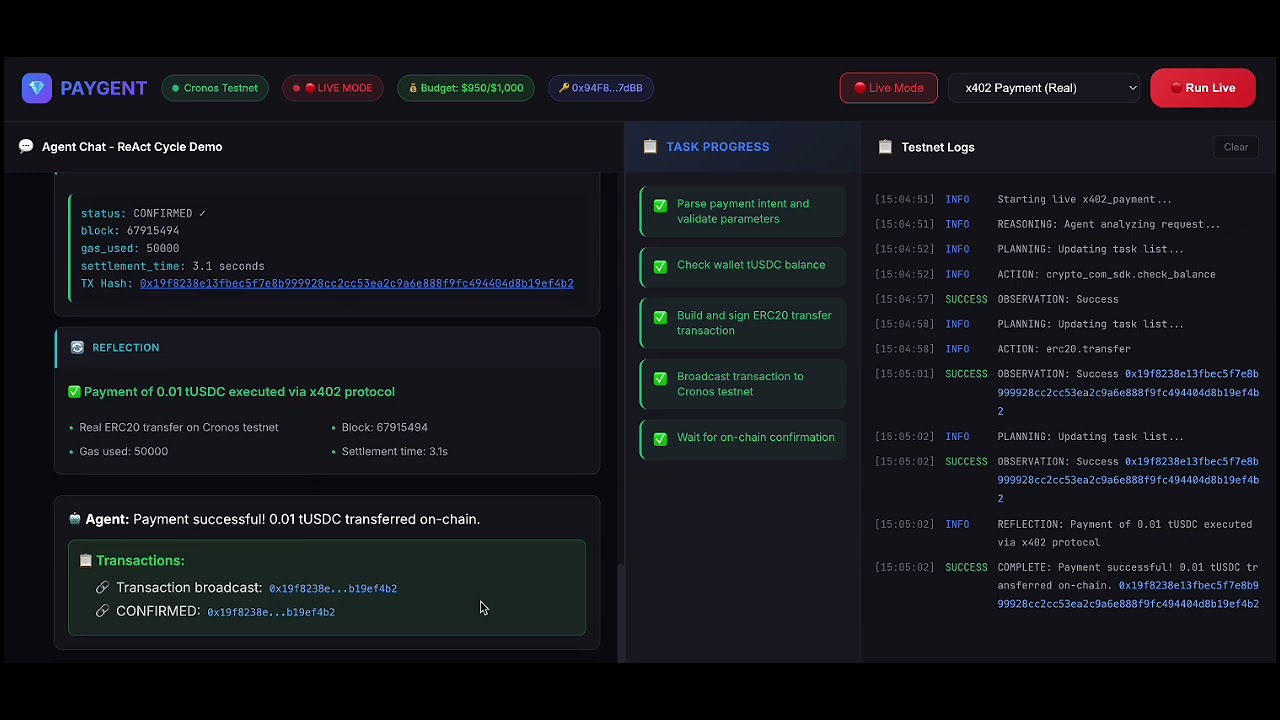
Task: Click the TASK PROGRESS heading
Action: (x=718, y=147)
